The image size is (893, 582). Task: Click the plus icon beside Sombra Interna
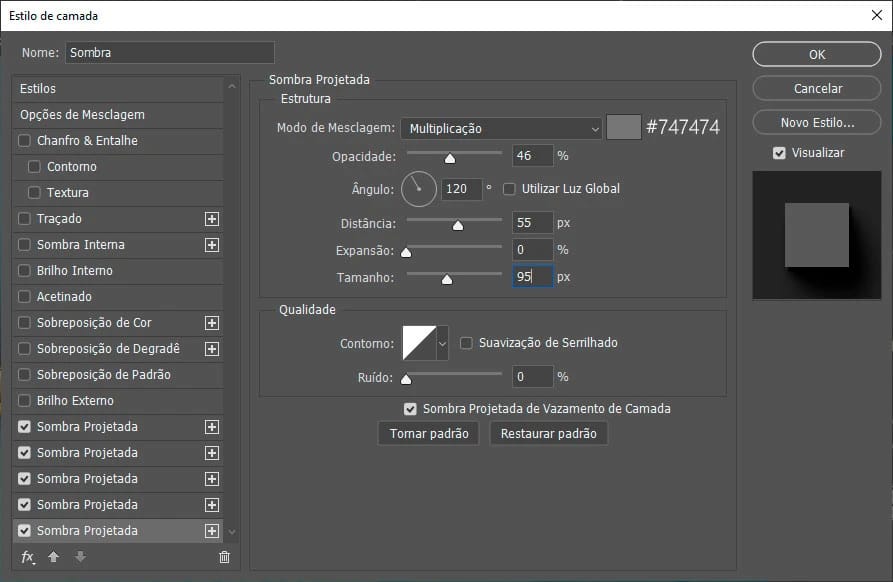211,245
